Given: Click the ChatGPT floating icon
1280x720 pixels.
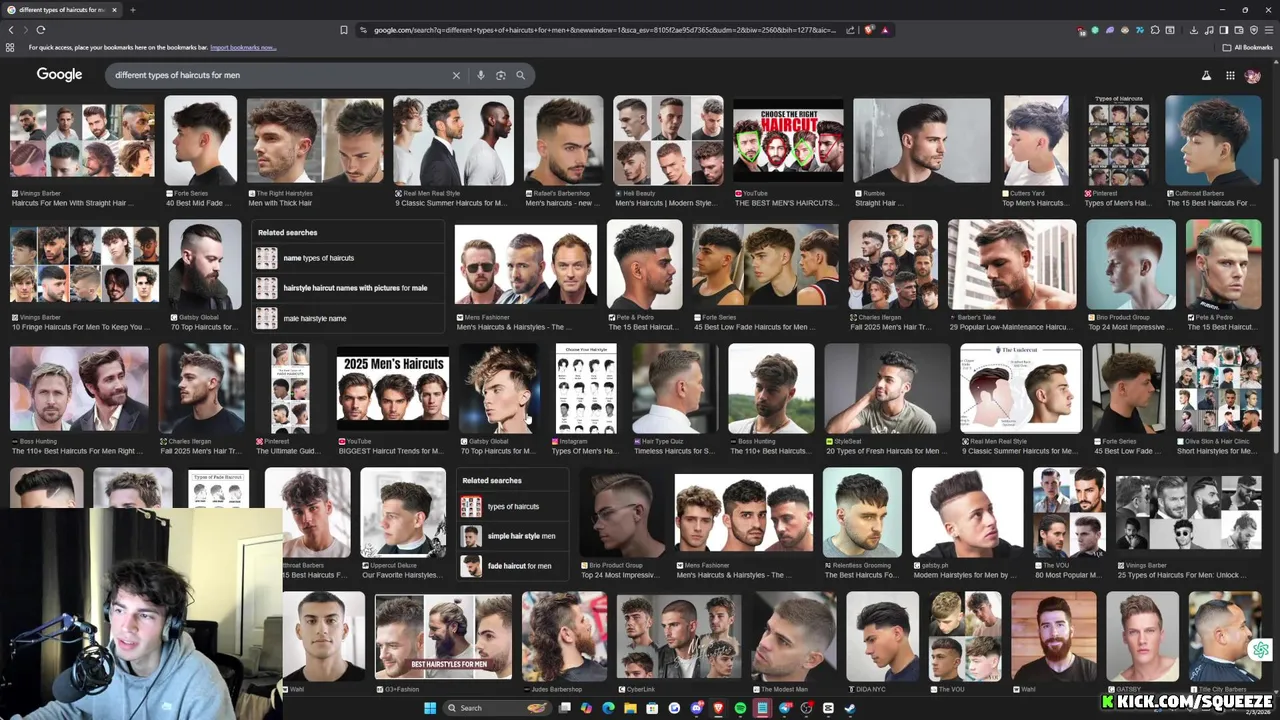Looking at the screenshot, I should [x=1260, y=650].
